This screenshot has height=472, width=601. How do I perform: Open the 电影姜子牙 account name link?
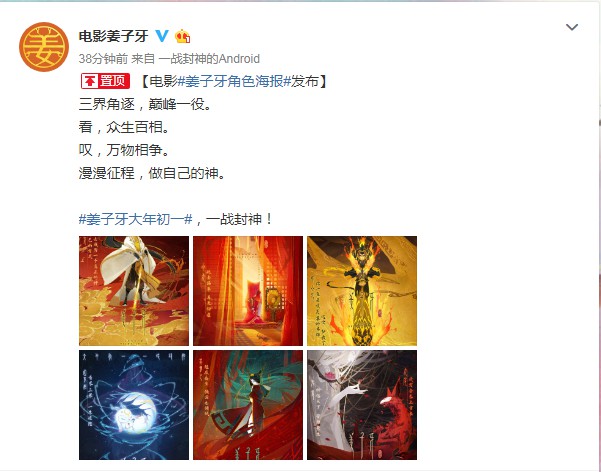113,36
